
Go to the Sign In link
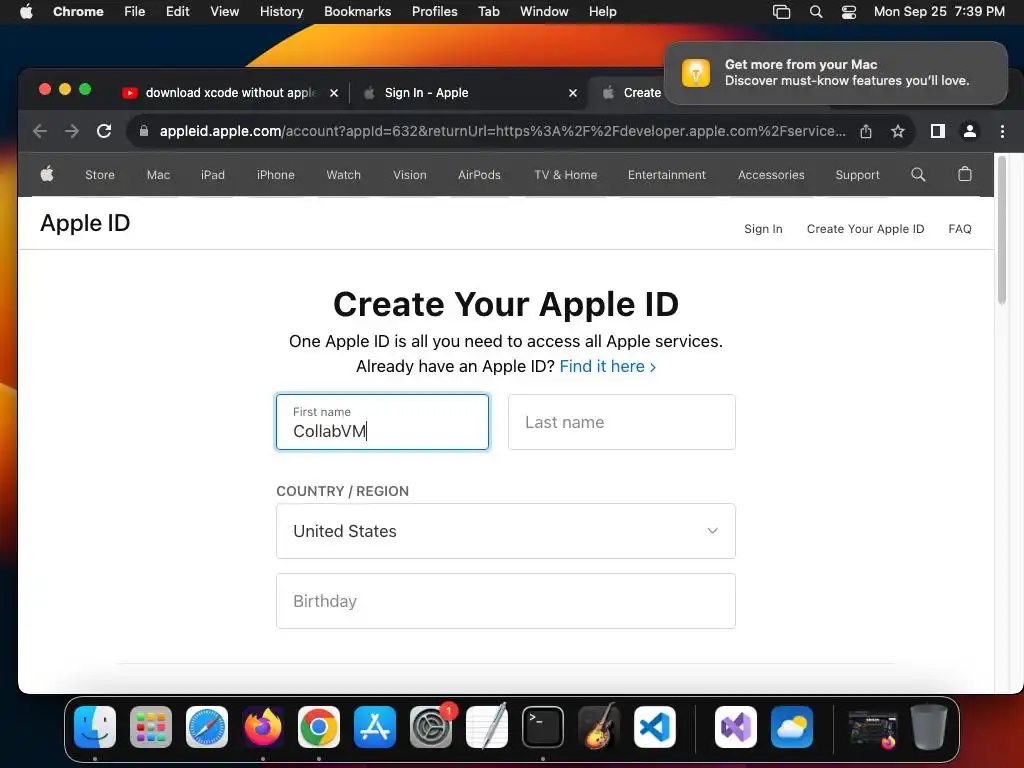click(x=763, y=229)
